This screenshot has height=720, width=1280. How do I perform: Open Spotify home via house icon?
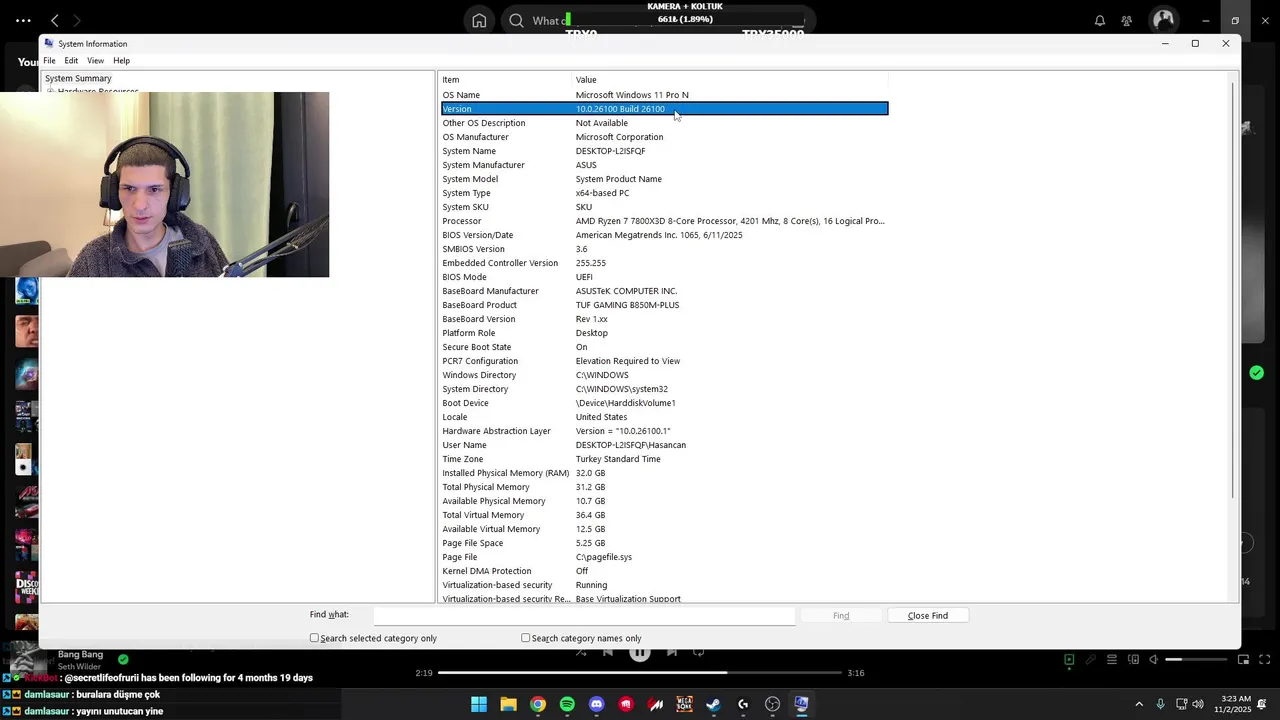pos(479,20)
